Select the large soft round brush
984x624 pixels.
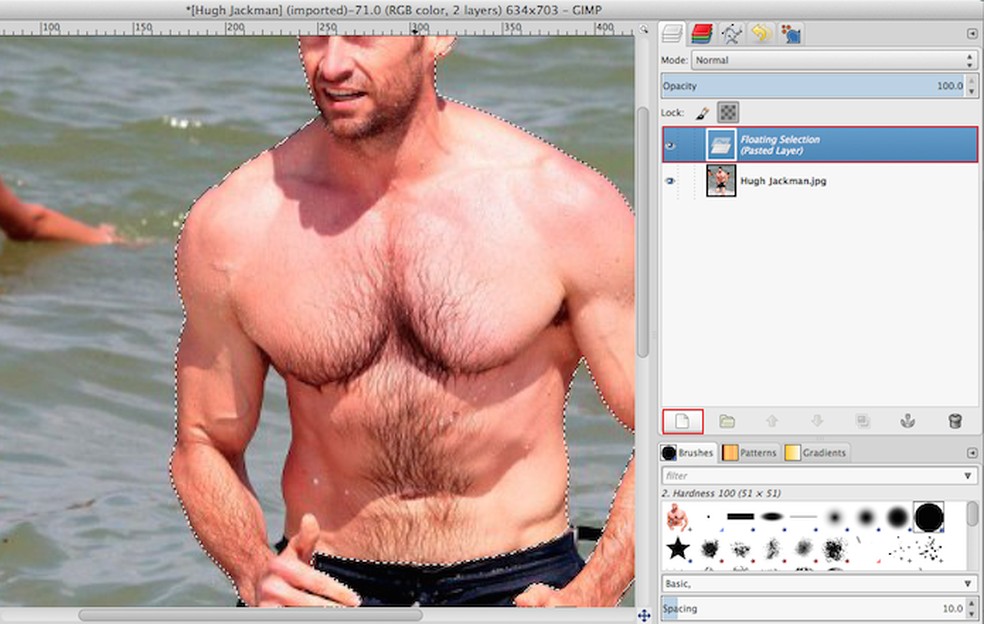pyautogui.click(x=897, y=517)
